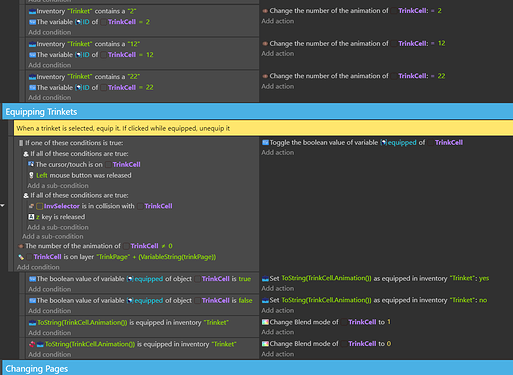Screen dimensions: 513x375
Task: Click 'z' key parameter in key released condition
Action: [x=38, y=217]
